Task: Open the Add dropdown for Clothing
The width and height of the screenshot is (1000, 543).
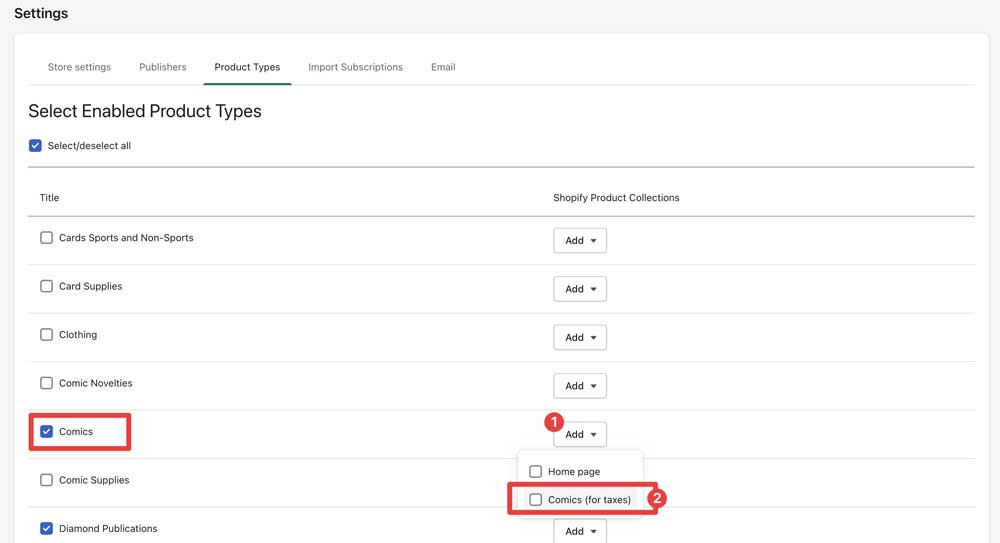Action: click(x=580, y=338)
